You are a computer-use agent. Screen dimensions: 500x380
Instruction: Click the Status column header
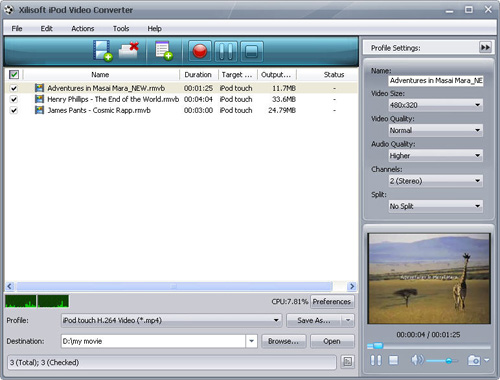[x=334, y=74]
